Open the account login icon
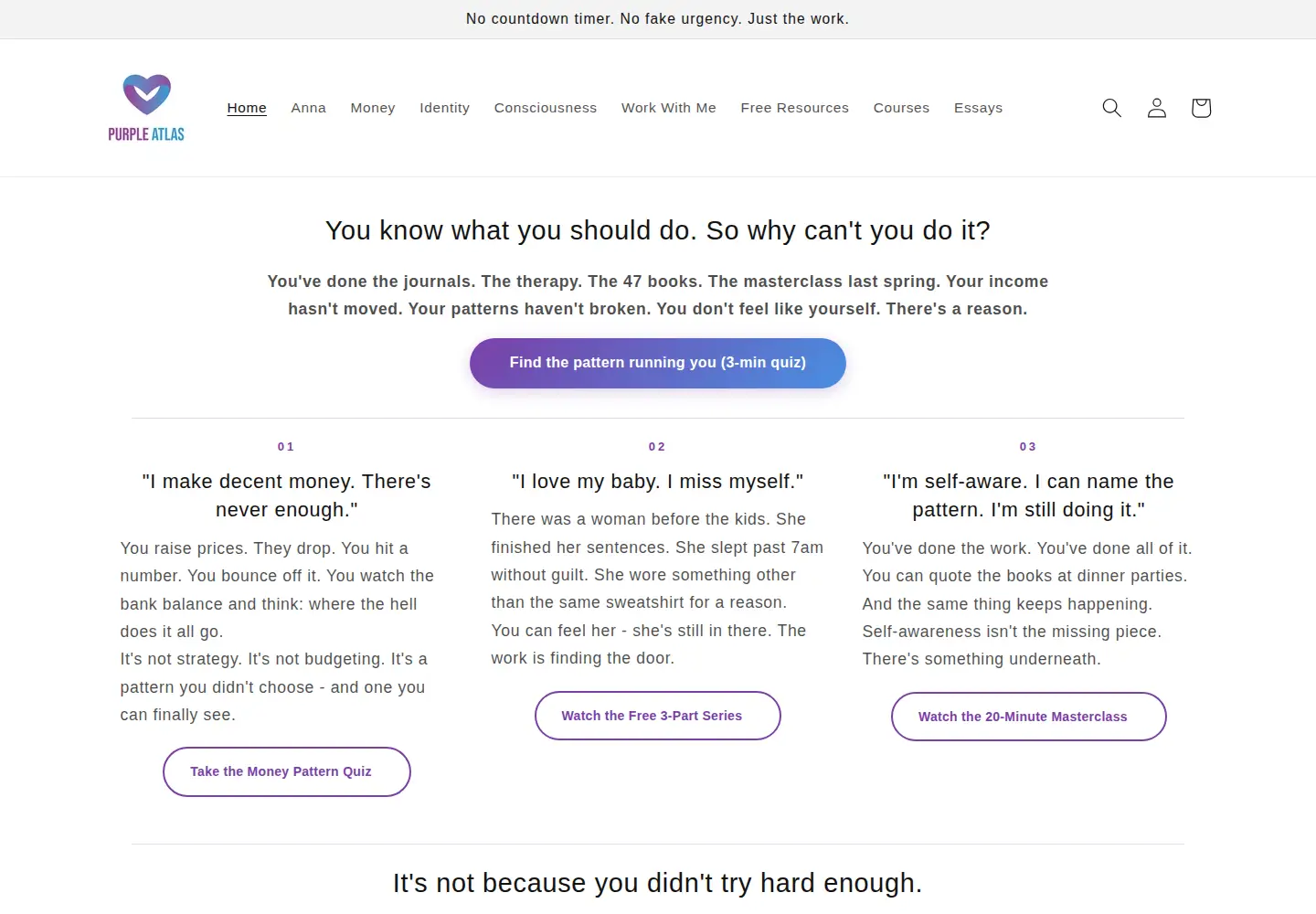This screenshot has width=1316, height=914. [x=1156, y=108]
